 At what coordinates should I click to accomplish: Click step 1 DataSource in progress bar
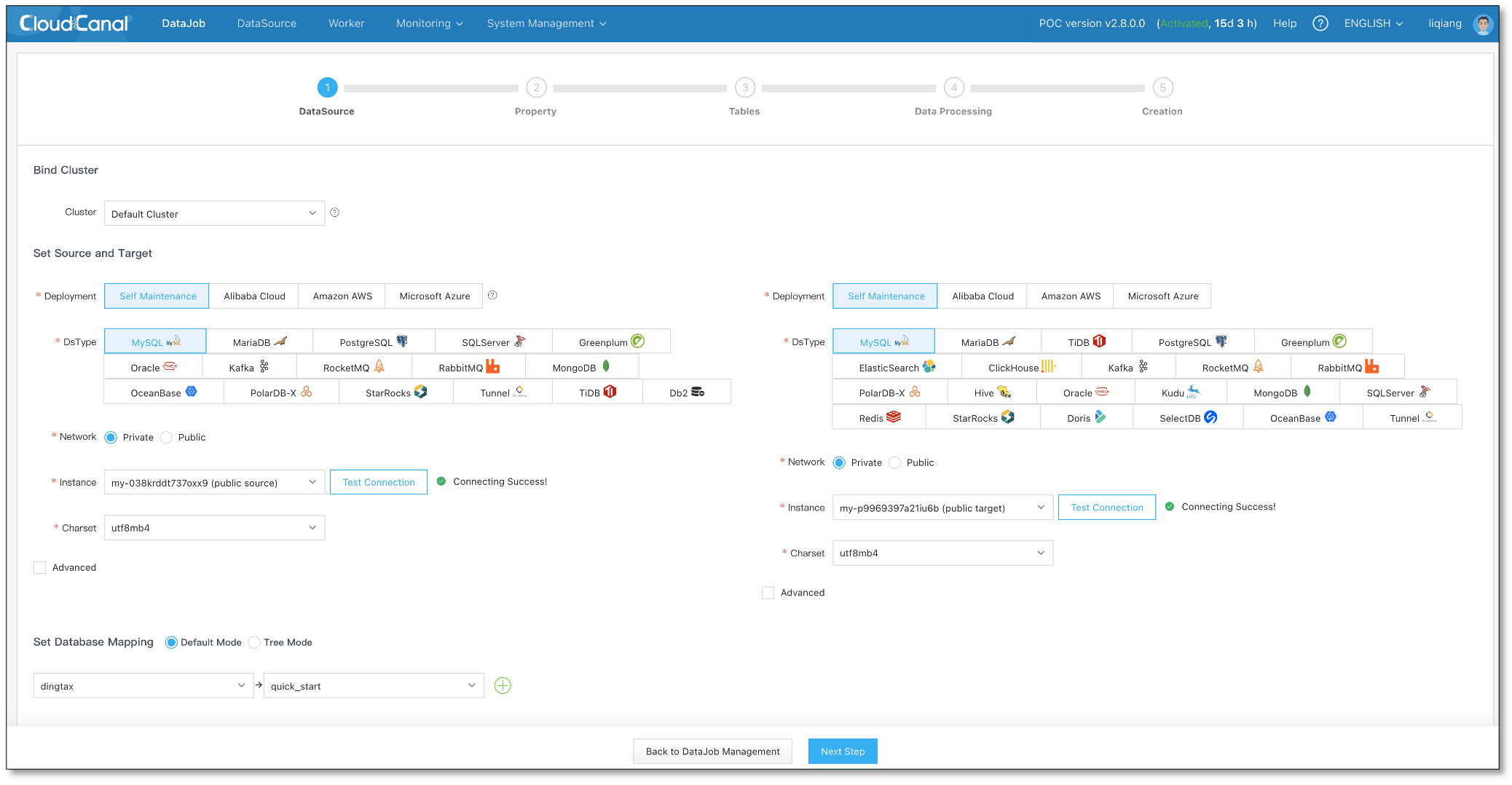point(327,87)
